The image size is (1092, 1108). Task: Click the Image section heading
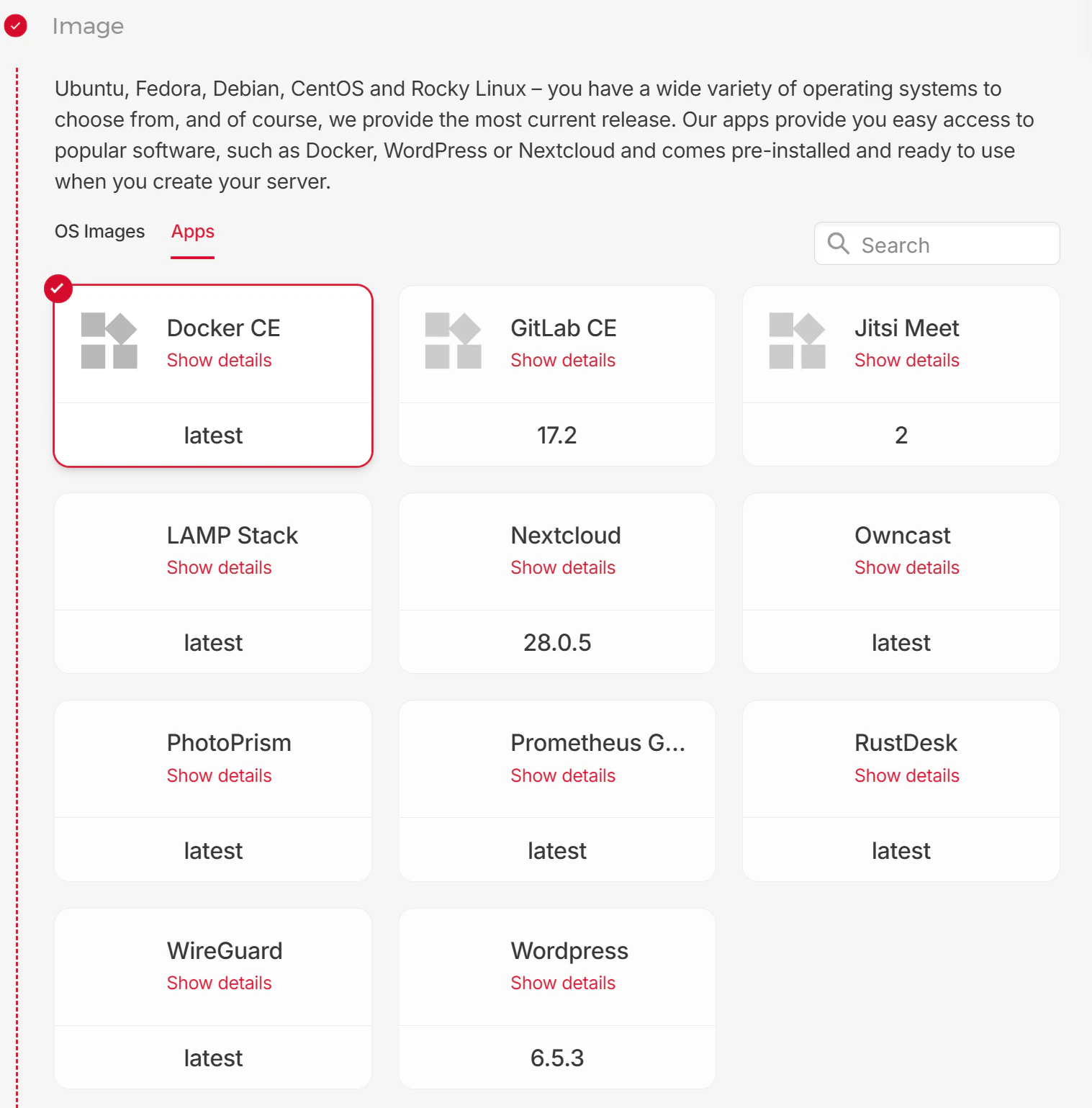[88, 27]
